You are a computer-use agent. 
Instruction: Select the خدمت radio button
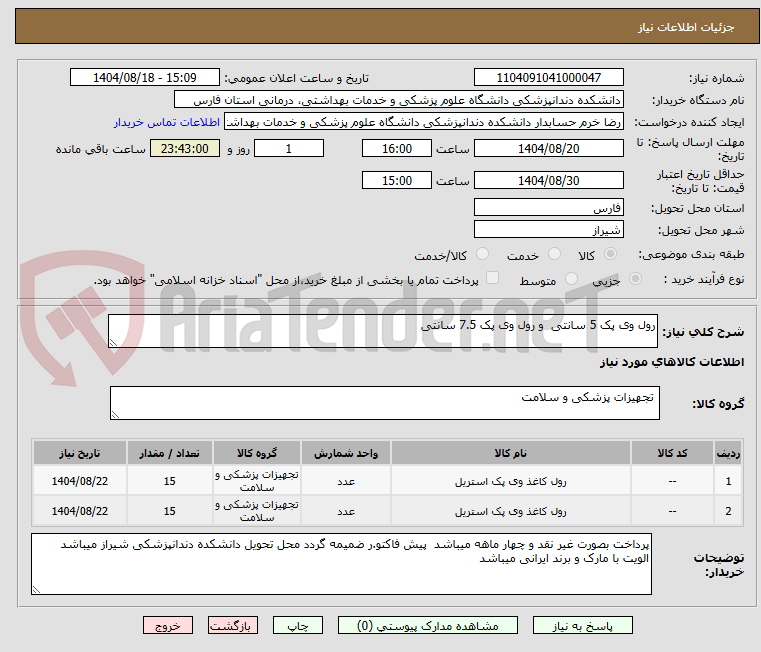point(554,254)
